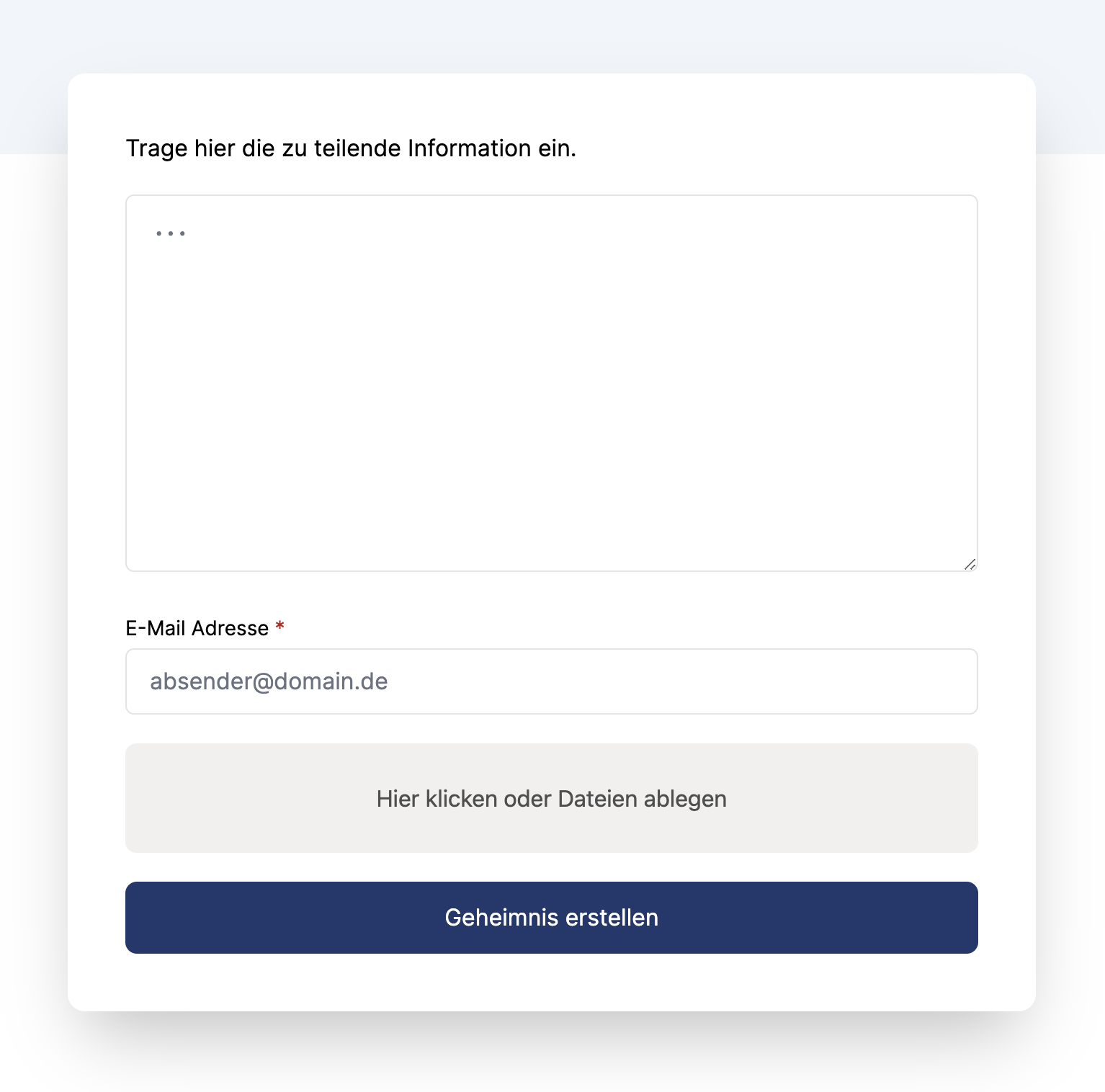Click the E-Mail Adresse label
The image size is (1105, 1092).
[197, 628]
